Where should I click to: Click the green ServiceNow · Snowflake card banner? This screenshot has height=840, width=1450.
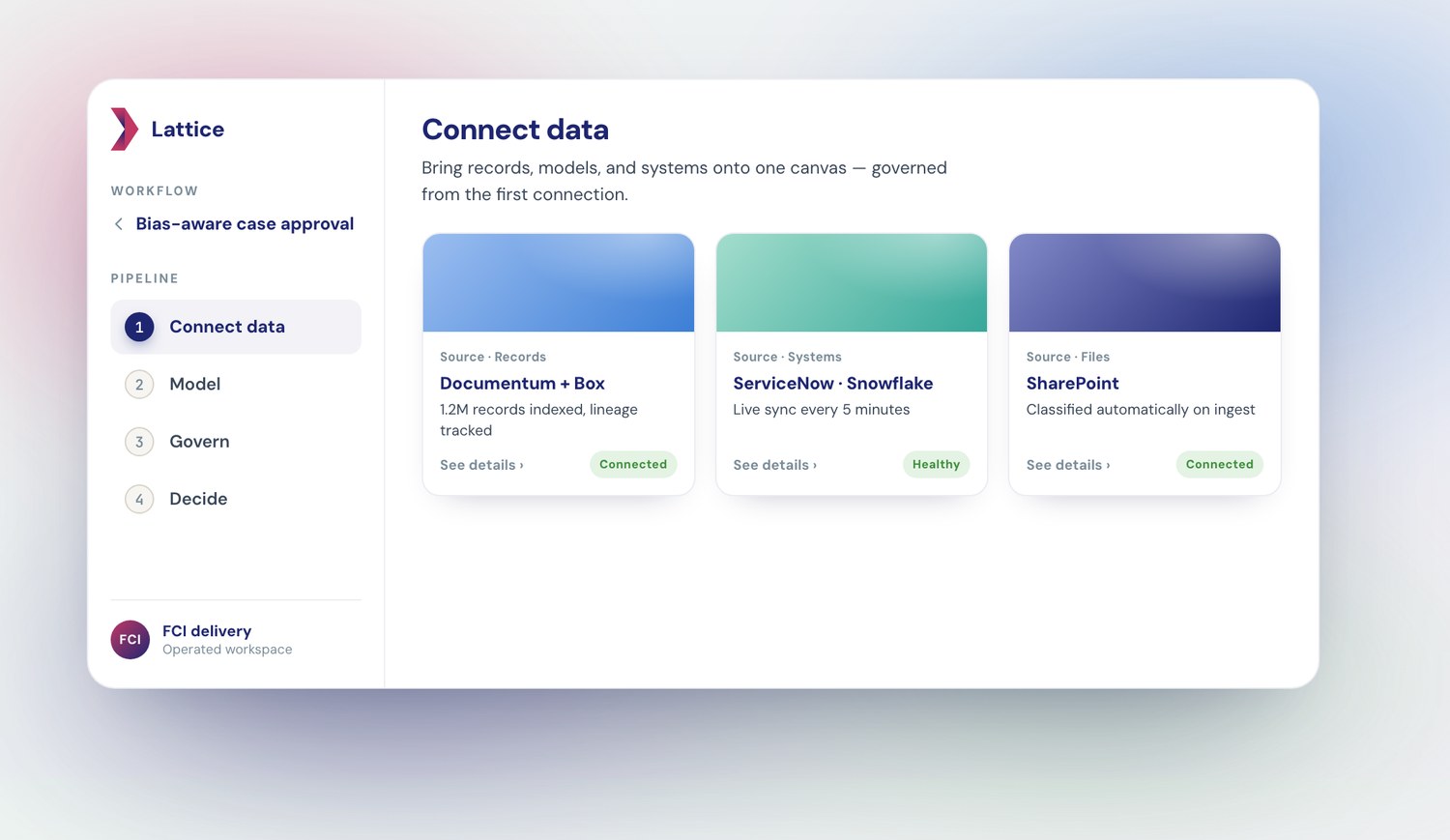tap(852, 282)
